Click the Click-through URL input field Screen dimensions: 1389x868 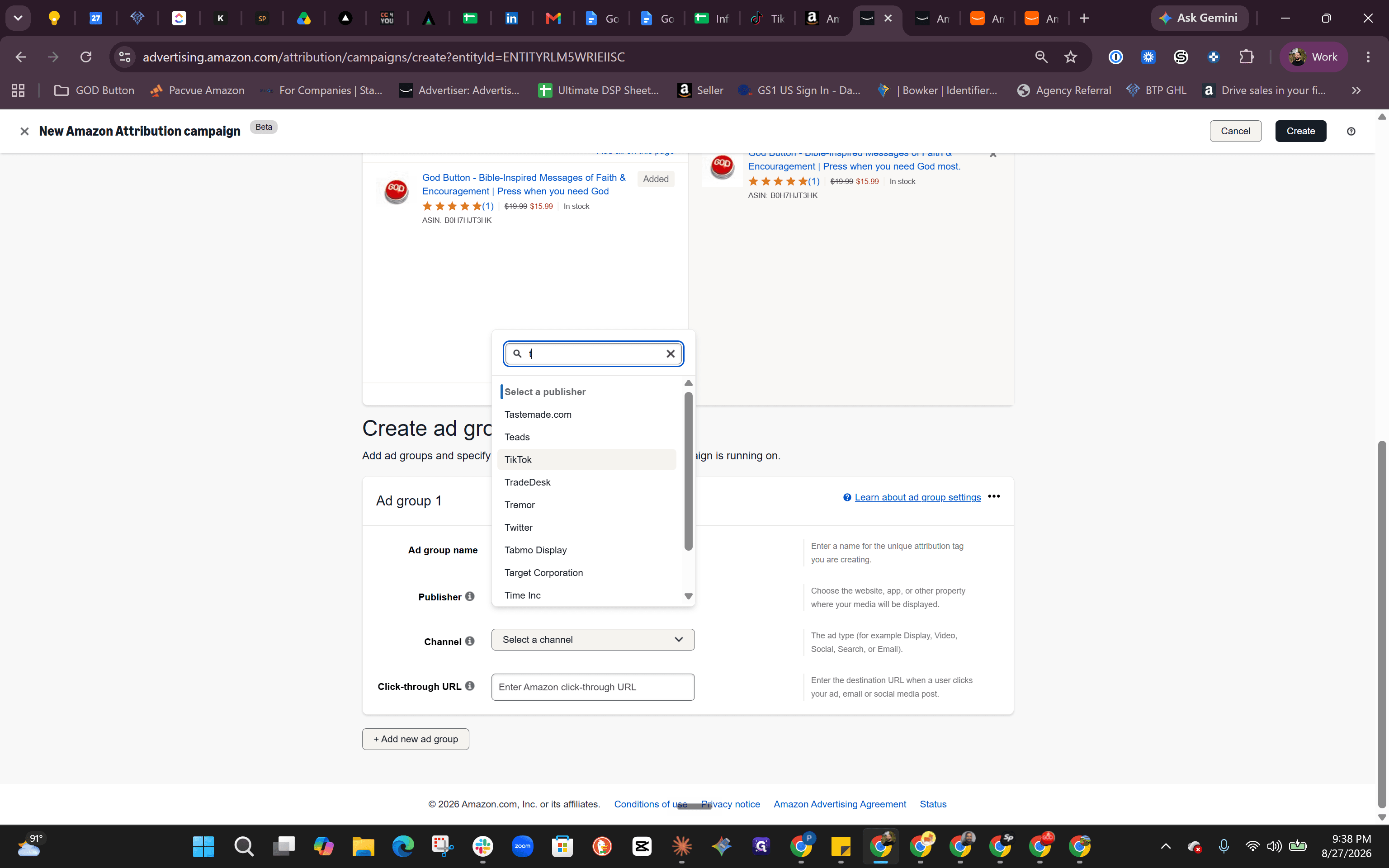593,687
